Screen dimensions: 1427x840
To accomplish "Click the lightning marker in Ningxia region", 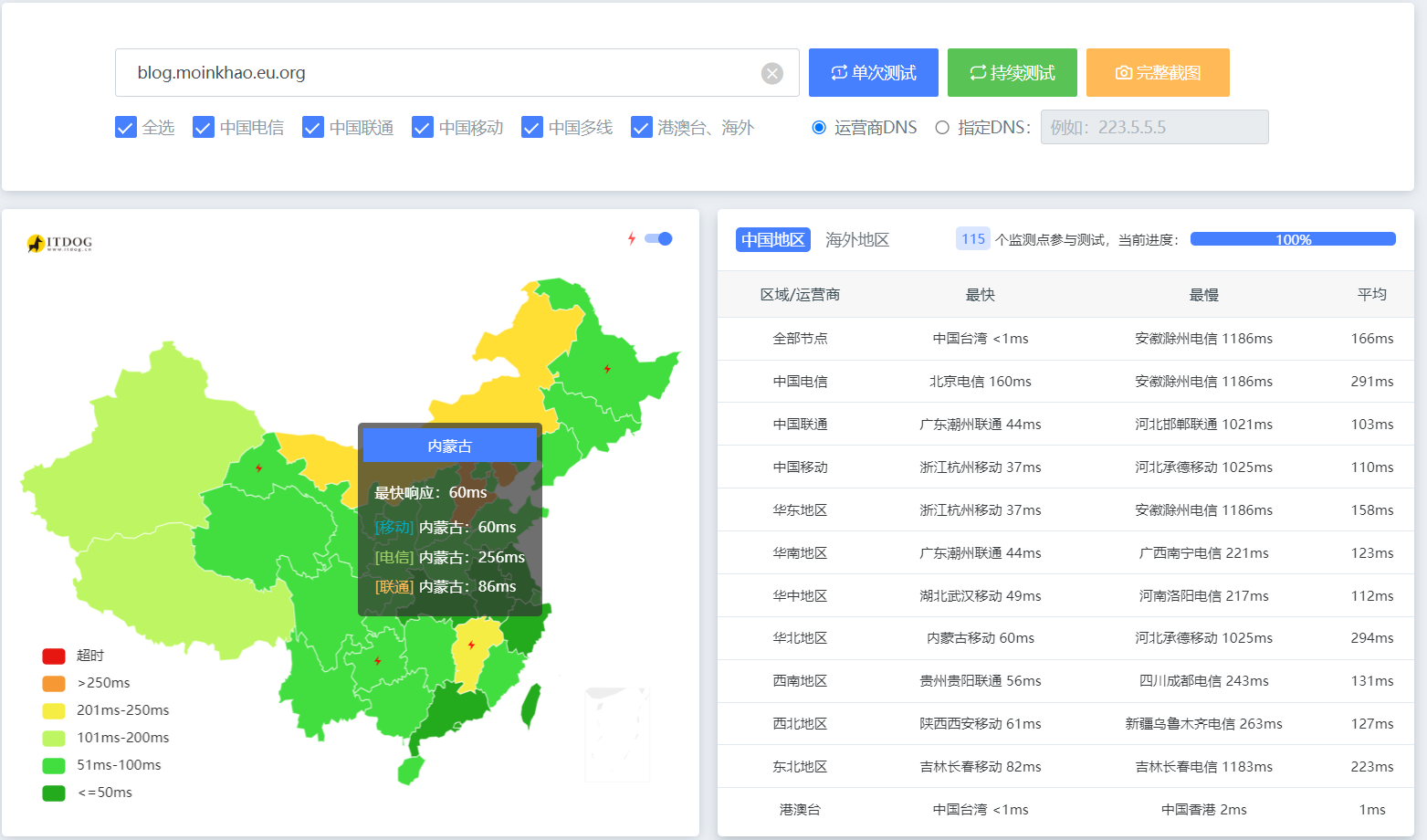I will point(259,467).
